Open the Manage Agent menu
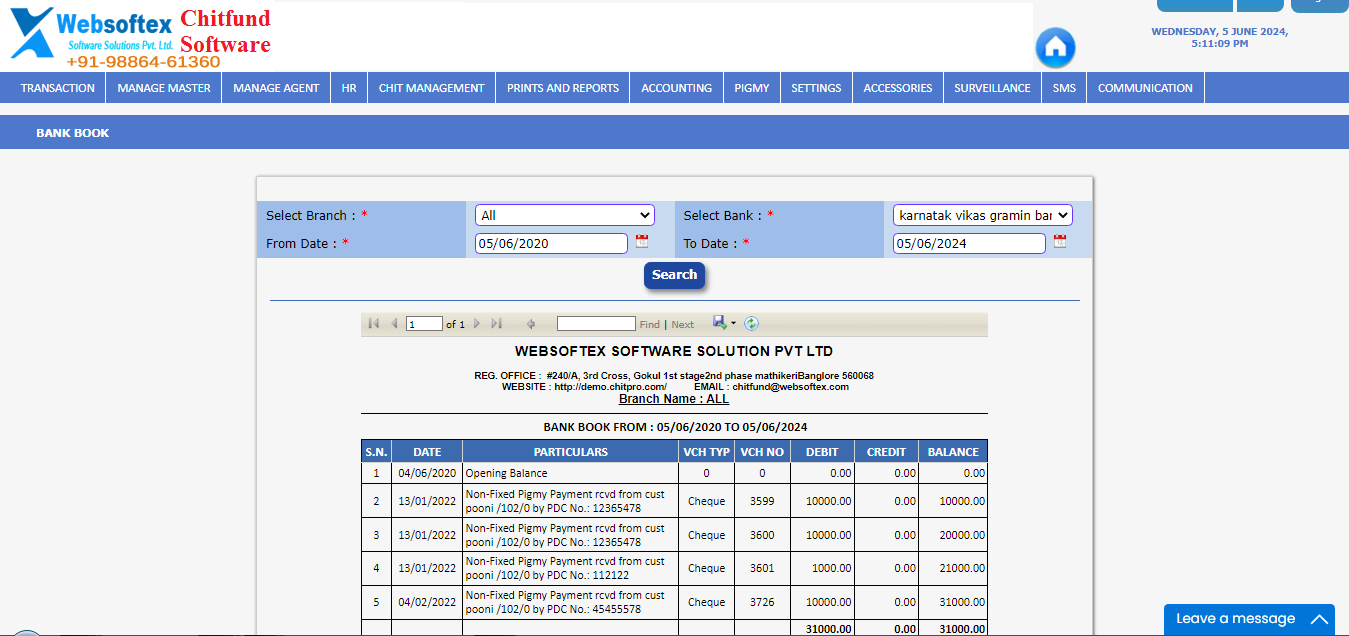This screenshot has width=1349, height=636. (x=276, y=88)
